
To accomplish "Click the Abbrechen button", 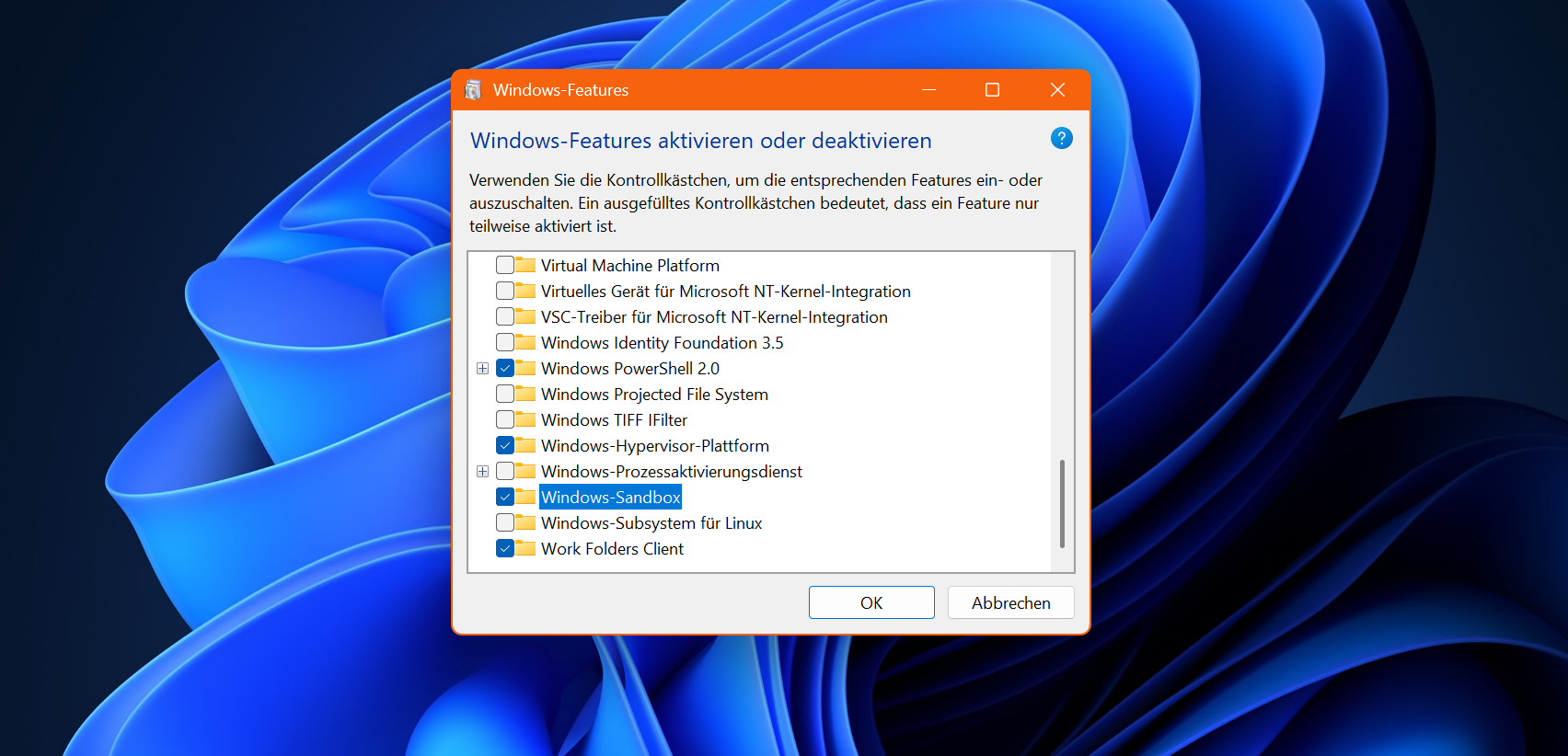I will 1010,602.
